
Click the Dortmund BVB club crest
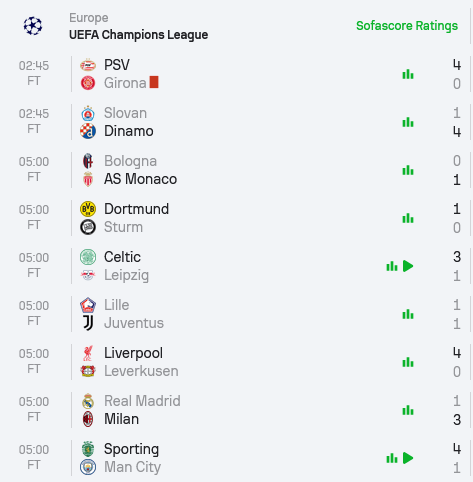[88, 209]
